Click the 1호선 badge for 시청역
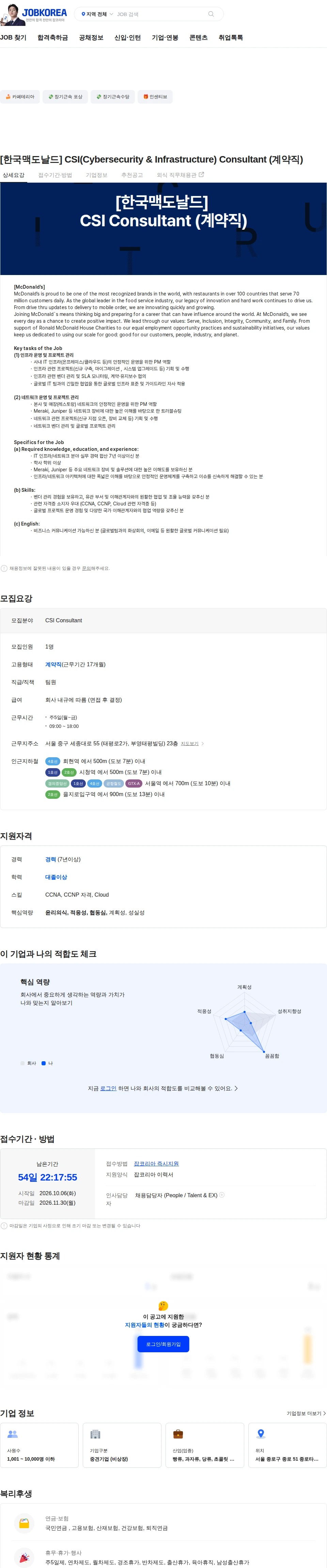 point(52,772)
